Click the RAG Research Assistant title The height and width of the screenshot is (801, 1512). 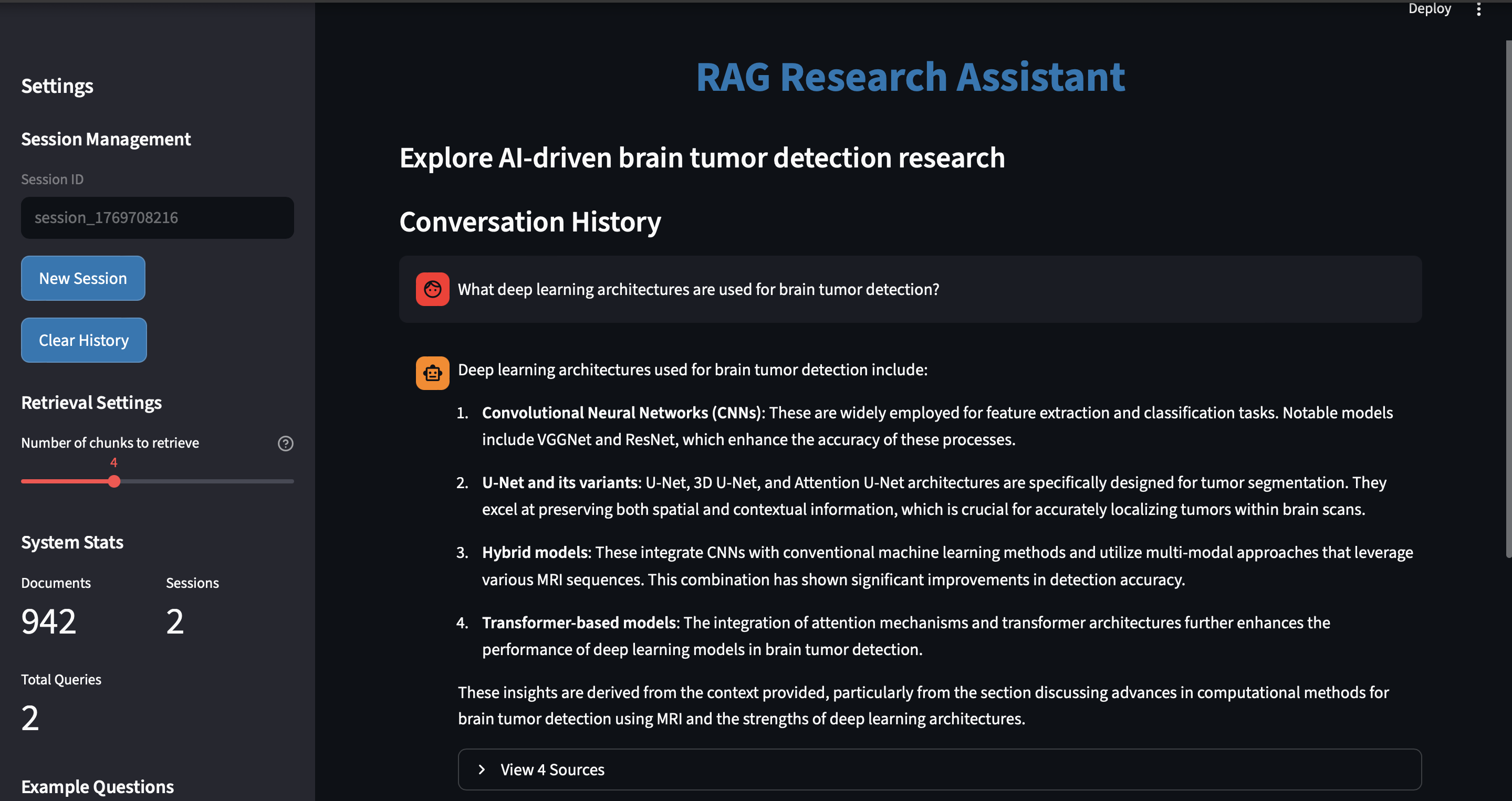pos(910,78)
